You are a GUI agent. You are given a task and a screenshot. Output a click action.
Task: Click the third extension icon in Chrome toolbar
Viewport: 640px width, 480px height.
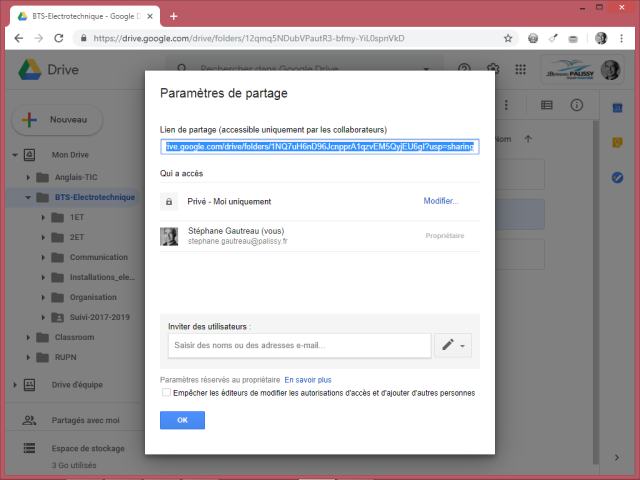point(573,39)
